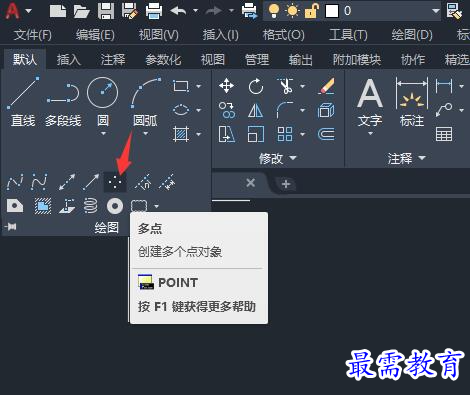Click the Trim scissors tool

click(285, 86)
